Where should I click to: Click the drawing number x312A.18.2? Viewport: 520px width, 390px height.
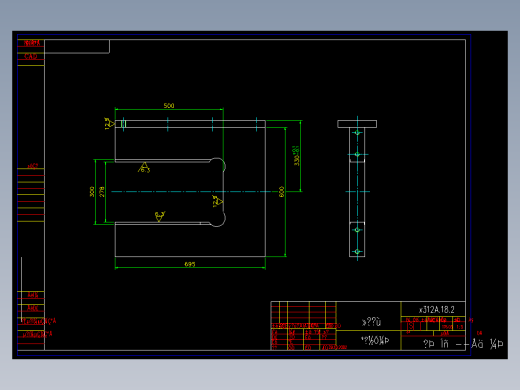[437, 310]
